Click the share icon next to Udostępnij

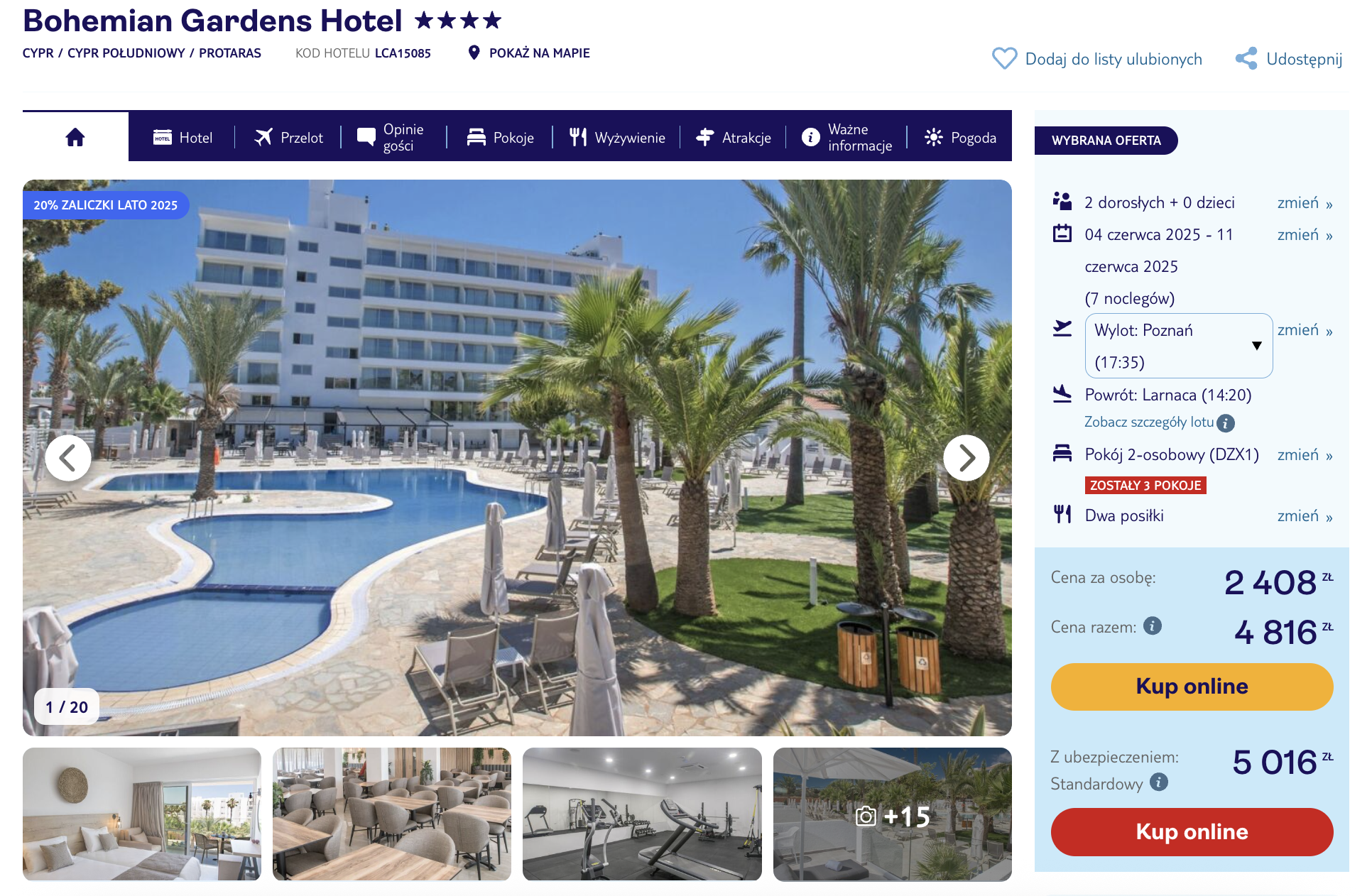tap(1246, 58)
